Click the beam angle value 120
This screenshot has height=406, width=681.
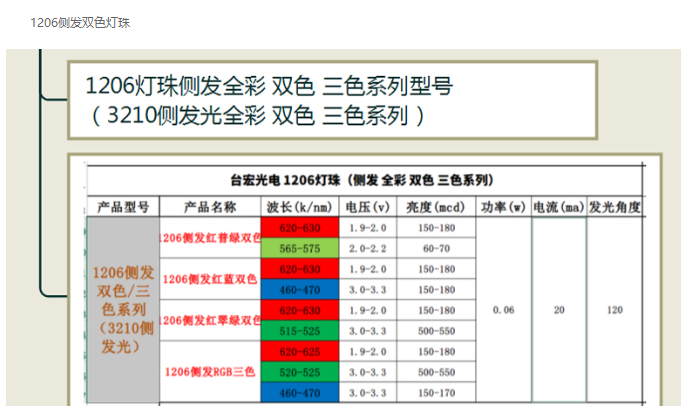point(615,310)
